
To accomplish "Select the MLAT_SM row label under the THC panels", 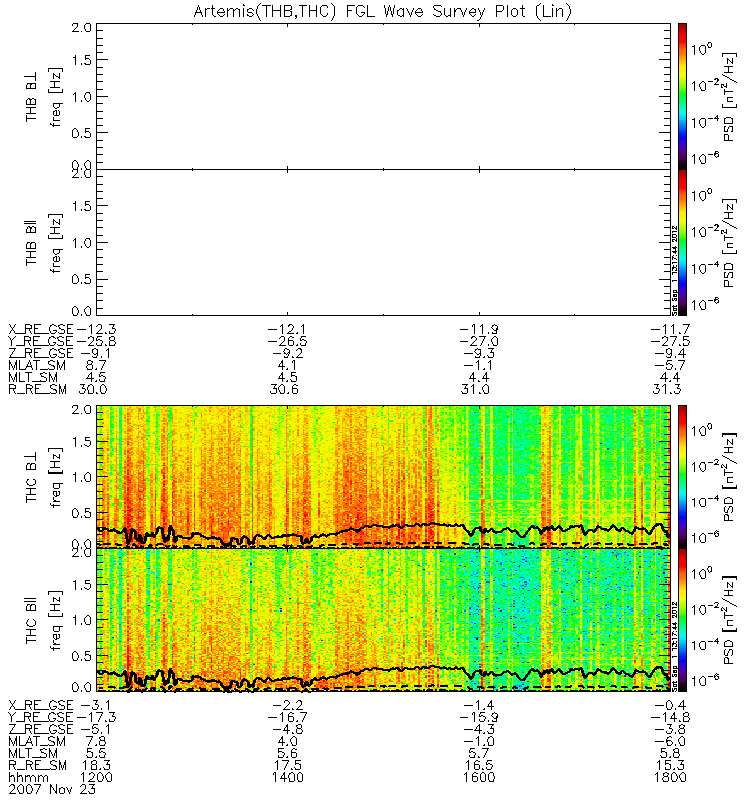I will (x=37, y=741).
